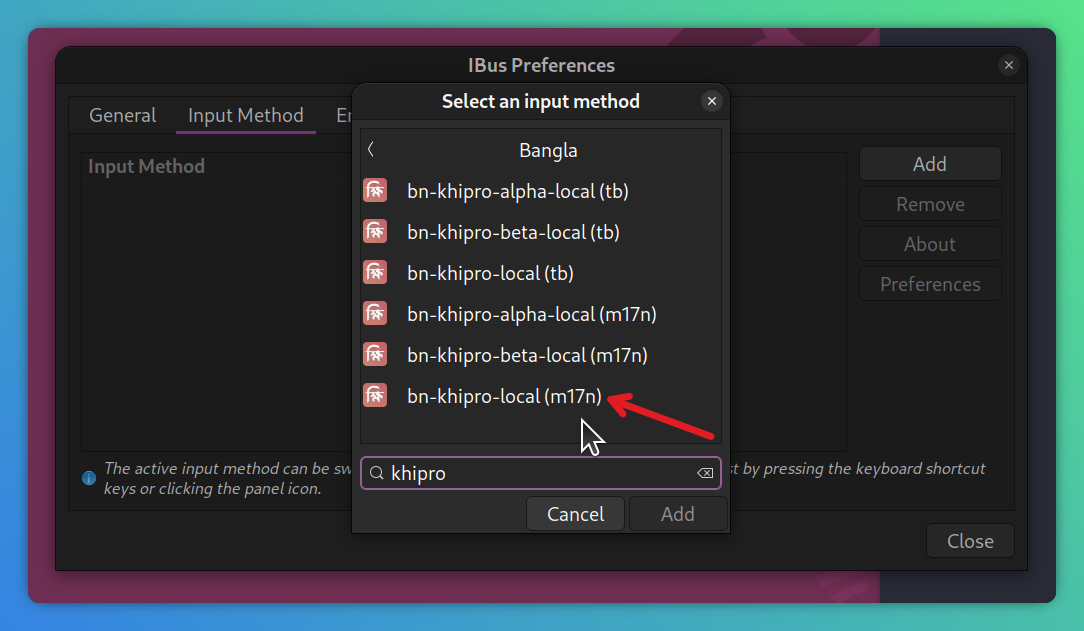This screenshot has height=631, width=1084.
Task: Click the bn-khipro-alpha-local (m17n) icon
Action: [375, 314]
